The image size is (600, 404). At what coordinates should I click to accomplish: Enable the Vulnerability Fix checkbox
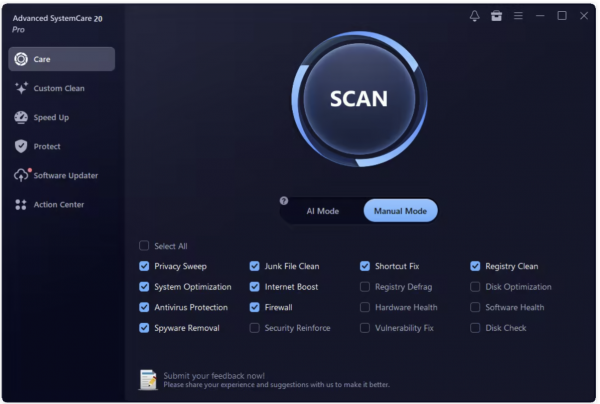coord(365,328)
